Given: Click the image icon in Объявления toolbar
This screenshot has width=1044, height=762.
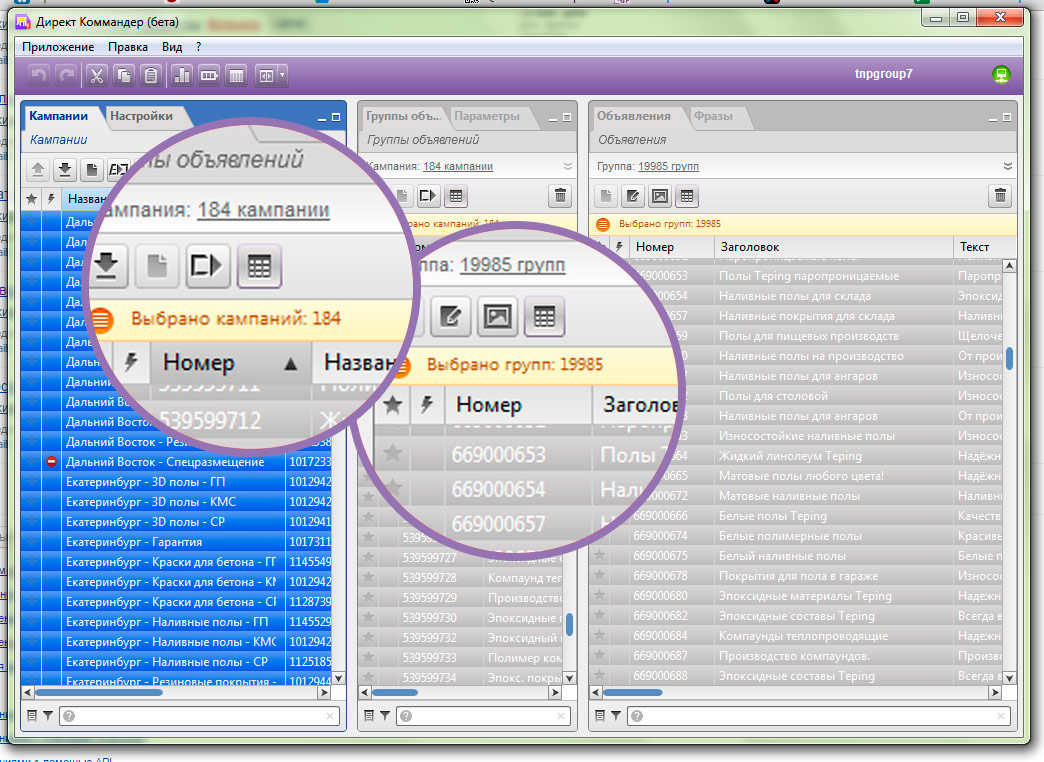Looking at the screenshot, I should (660, 196).
